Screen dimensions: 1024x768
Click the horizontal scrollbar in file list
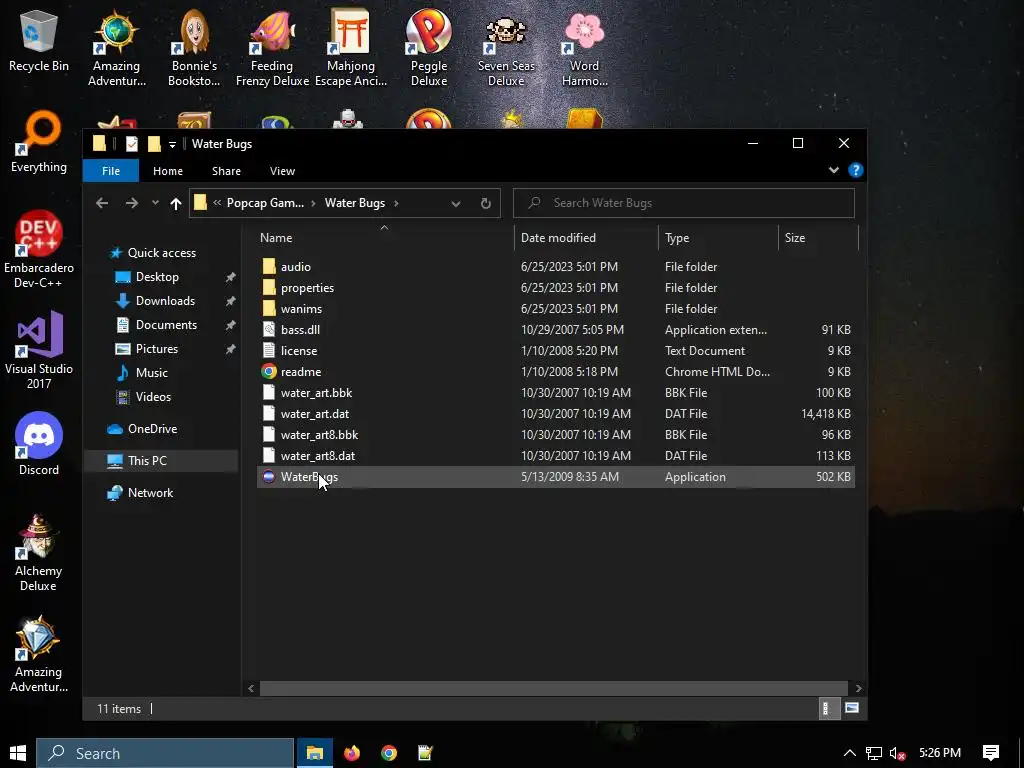[554, 688]
